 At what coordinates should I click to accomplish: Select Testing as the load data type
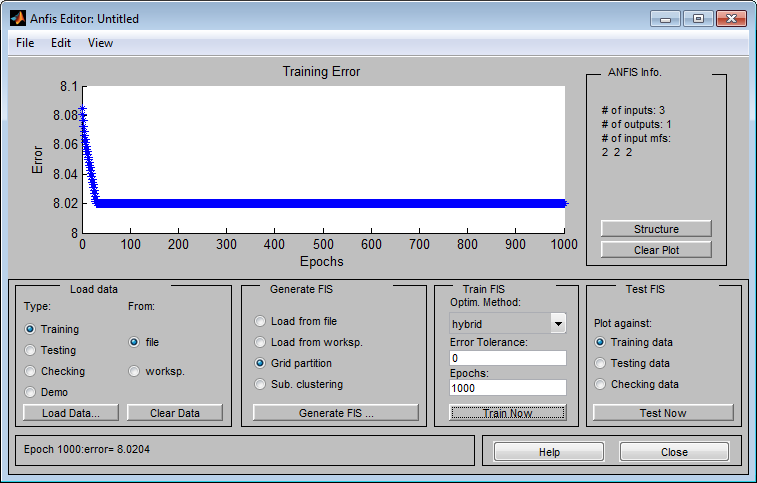[31, 350]
